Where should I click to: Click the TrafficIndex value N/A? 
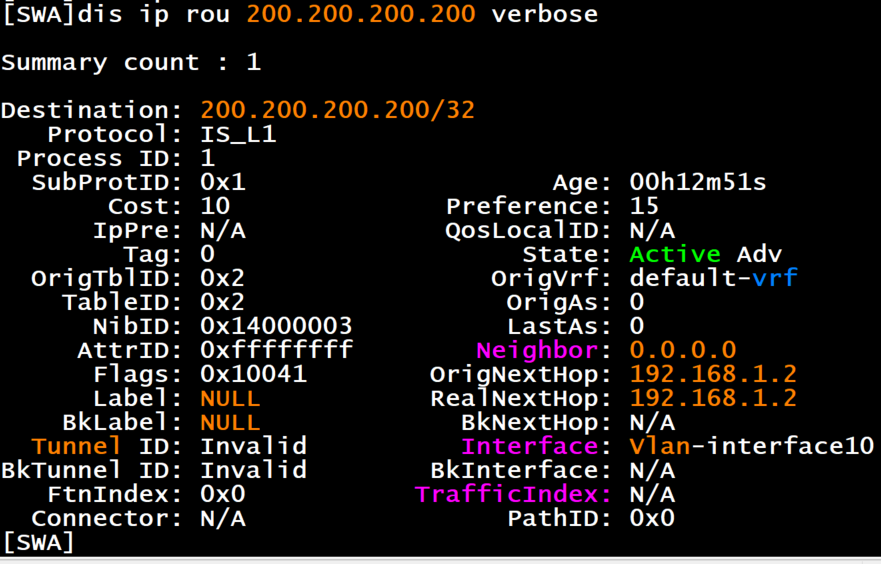[x=652, y=495]
